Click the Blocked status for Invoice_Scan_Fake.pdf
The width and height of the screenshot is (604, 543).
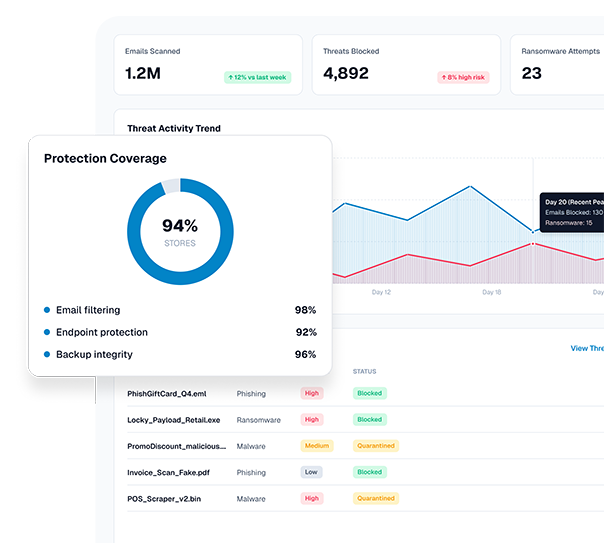point(369,472)
